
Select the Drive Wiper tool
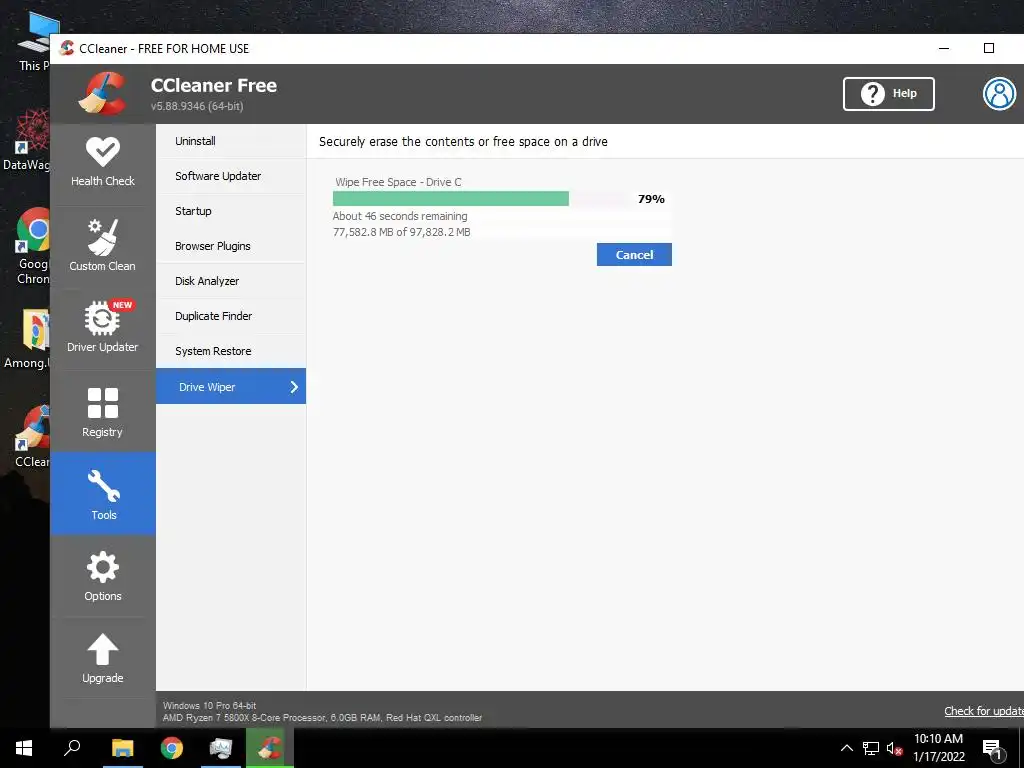(x=231, y=387)
